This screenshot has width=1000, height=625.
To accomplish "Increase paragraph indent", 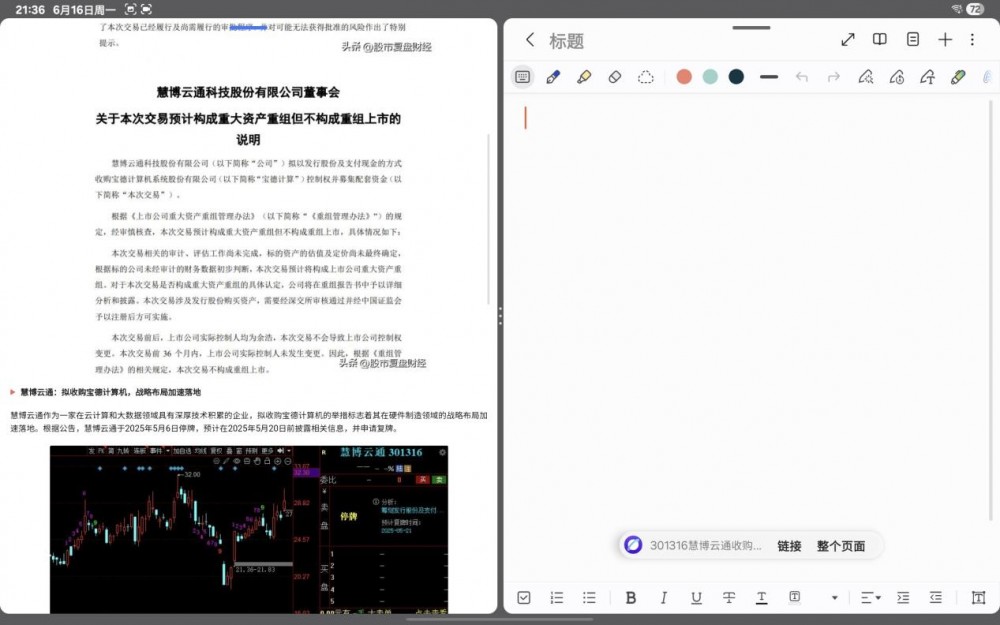I will pos(903,598).
